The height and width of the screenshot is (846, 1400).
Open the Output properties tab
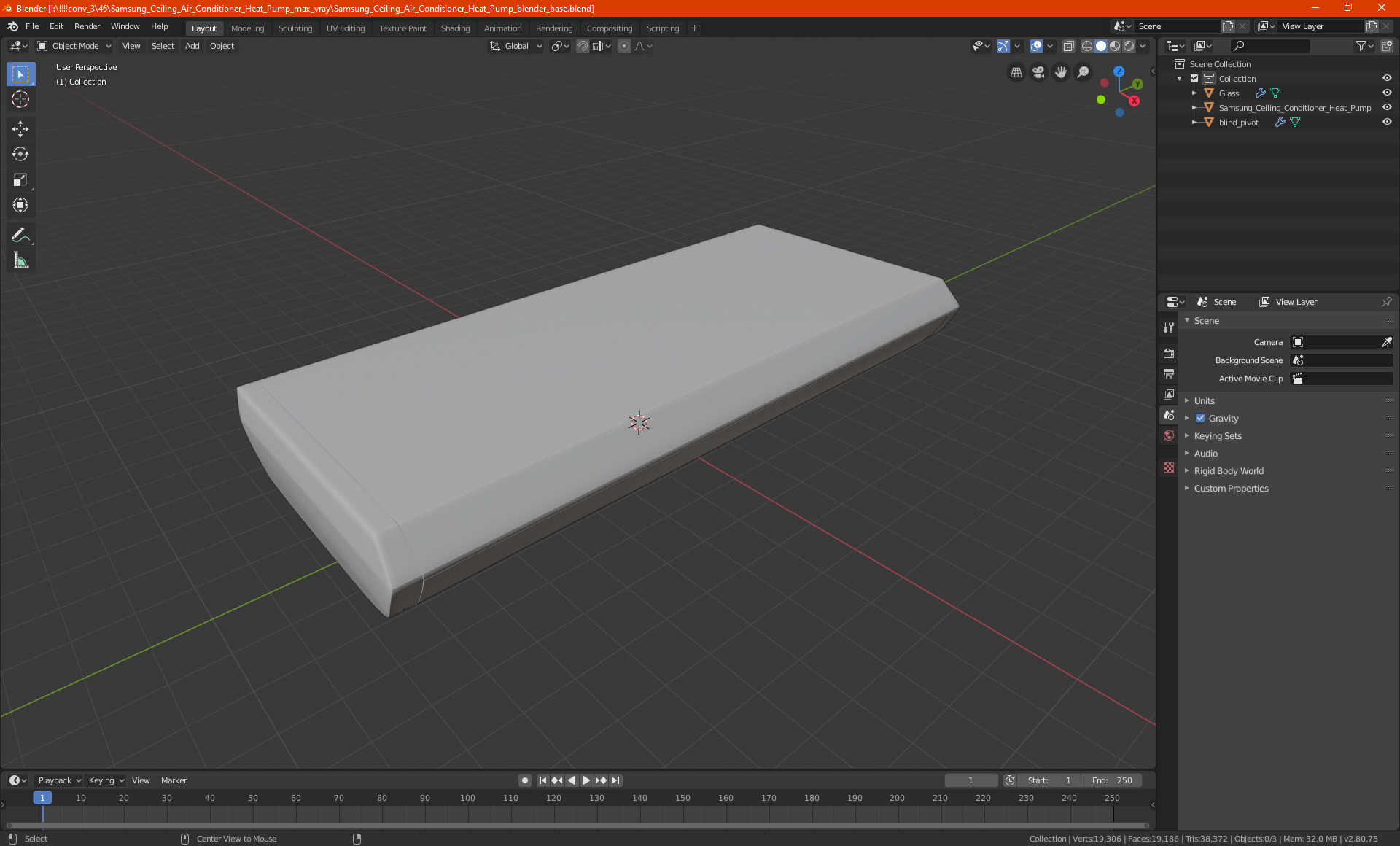[x=1169, y=374]
